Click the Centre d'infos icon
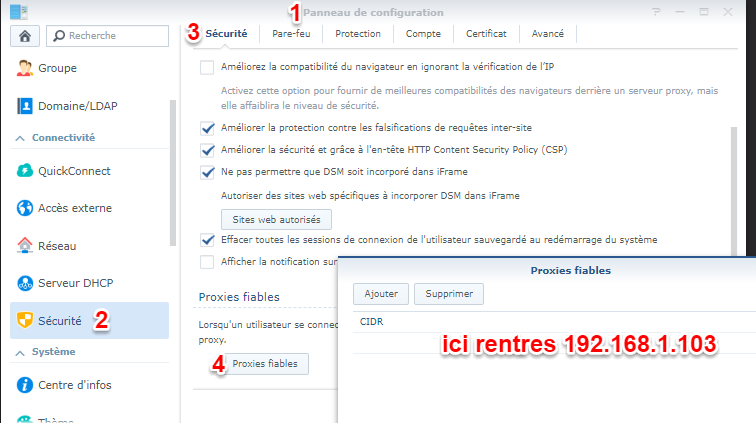Viewport: 756px width, 423px height. tap(25, 385)
